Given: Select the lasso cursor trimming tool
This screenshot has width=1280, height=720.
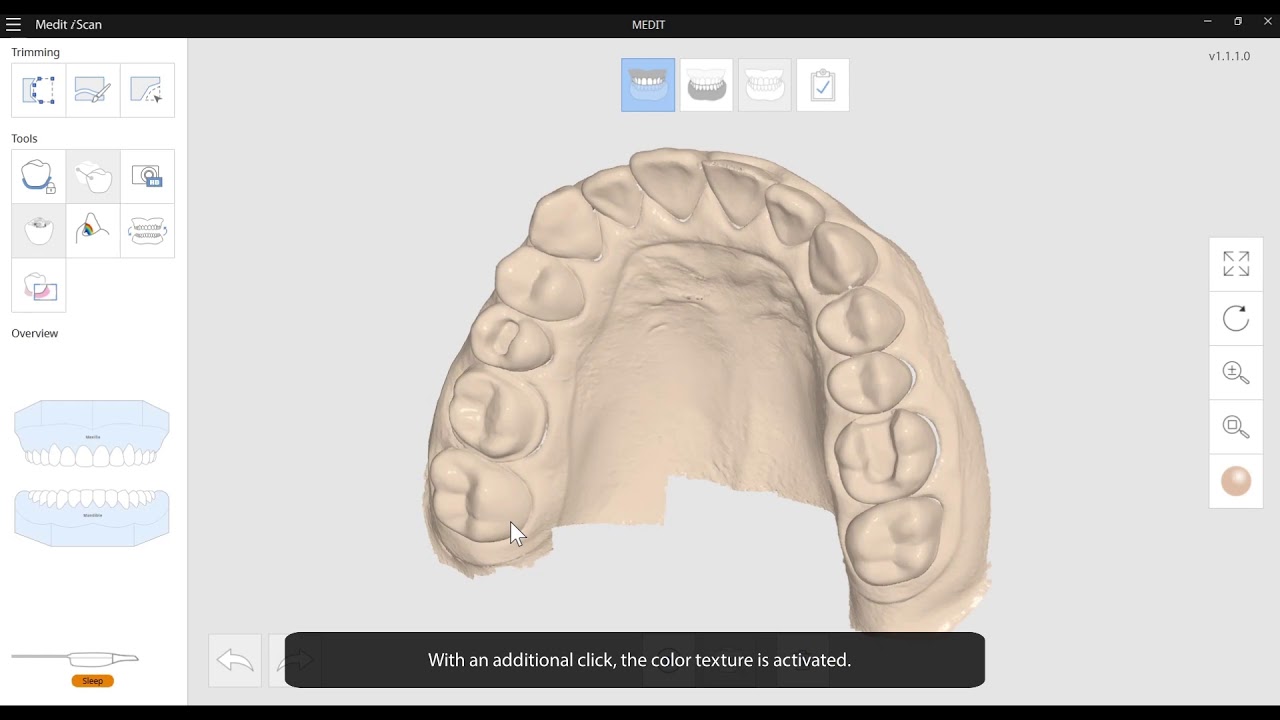Looking at the screenshot, I should [x=147, y=90].
